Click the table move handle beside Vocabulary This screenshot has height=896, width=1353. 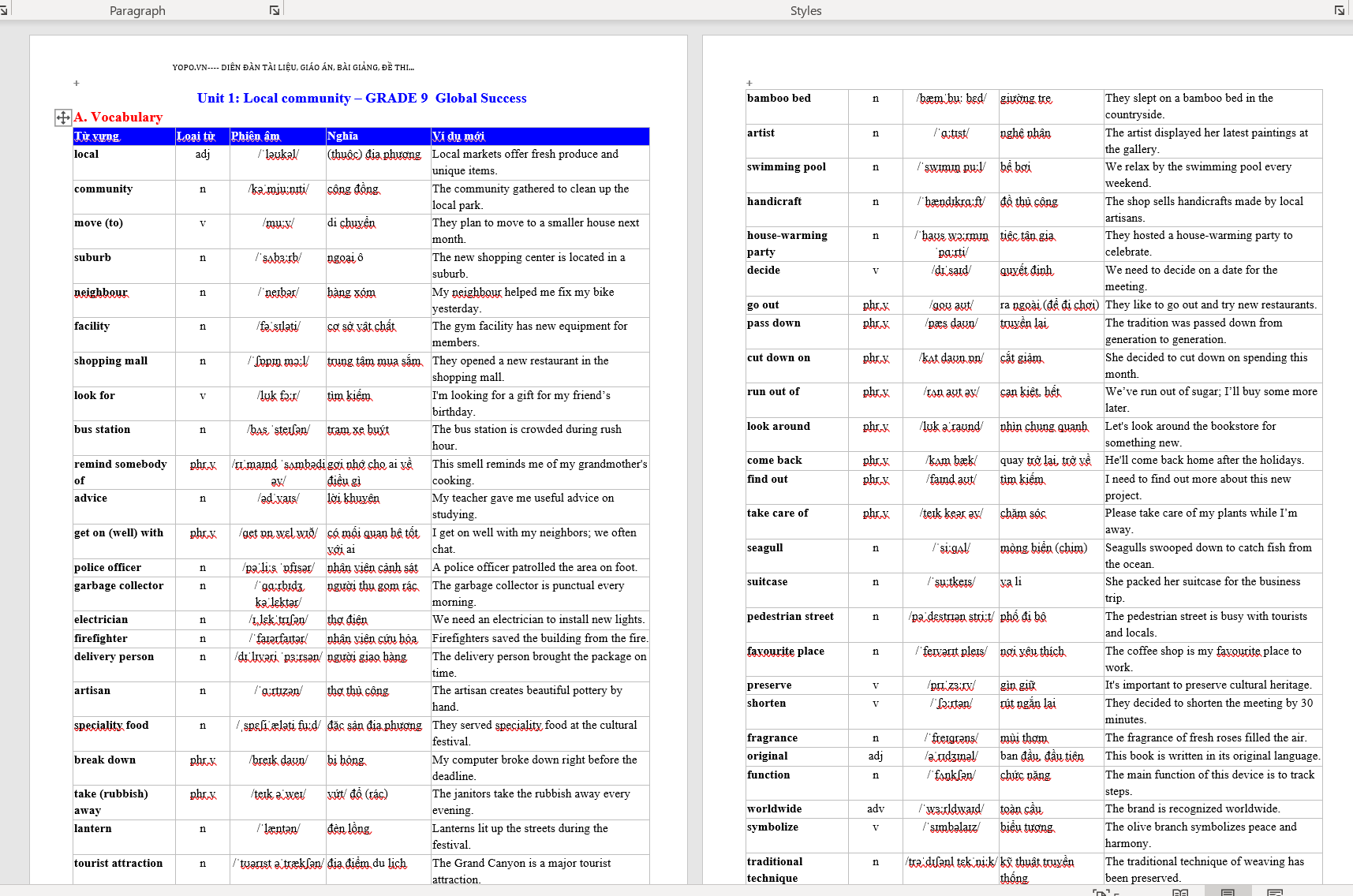tap(62, 118)
